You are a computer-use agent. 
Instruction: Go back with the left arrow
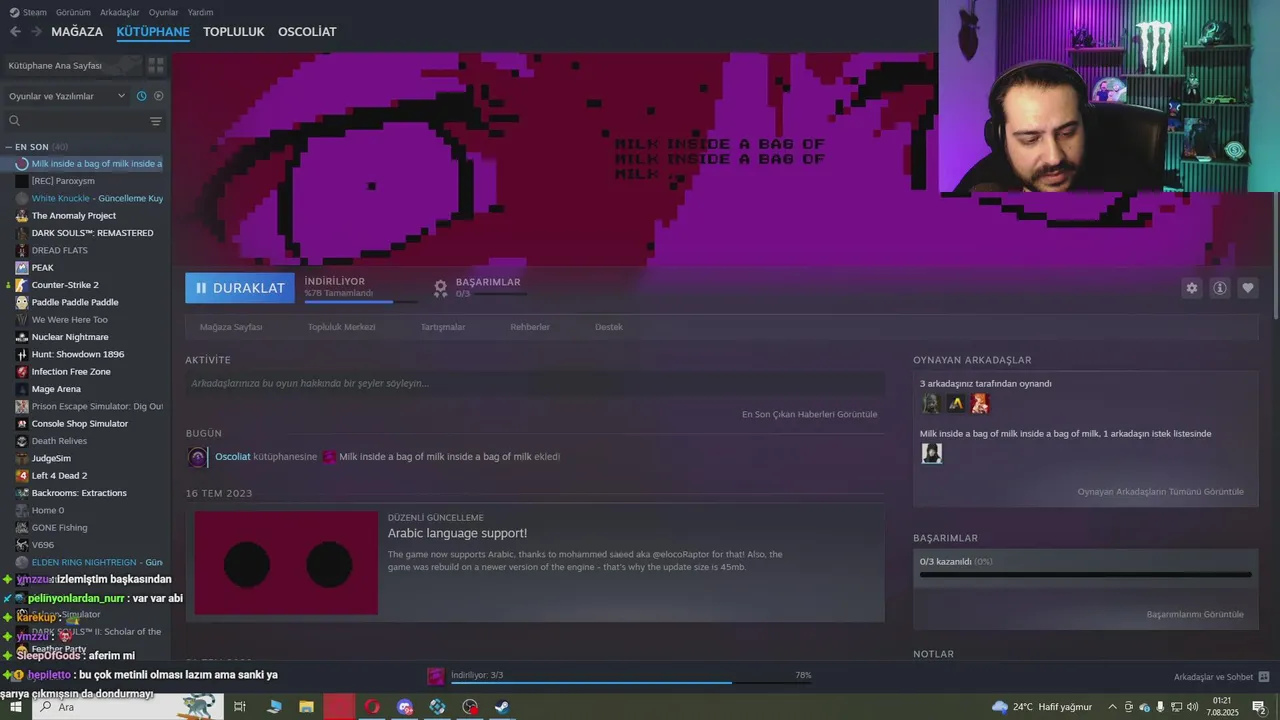point(15,32)
